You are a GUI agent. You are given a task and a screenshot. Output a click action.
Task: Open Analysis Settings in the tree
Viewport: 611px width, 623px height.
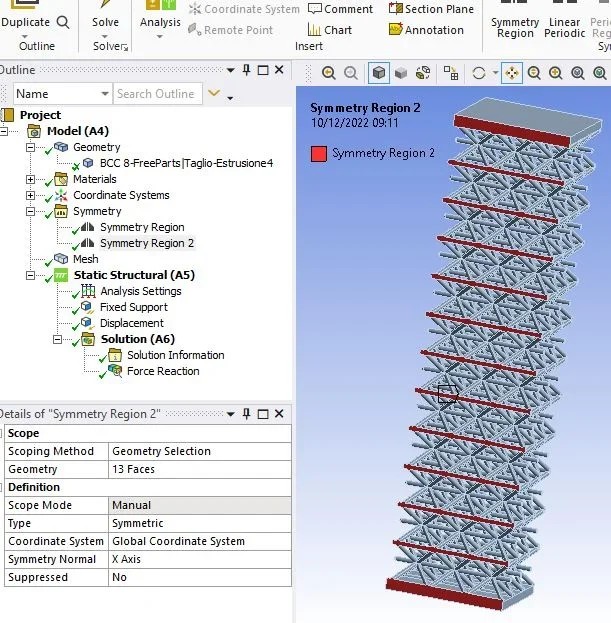[140, 291]
